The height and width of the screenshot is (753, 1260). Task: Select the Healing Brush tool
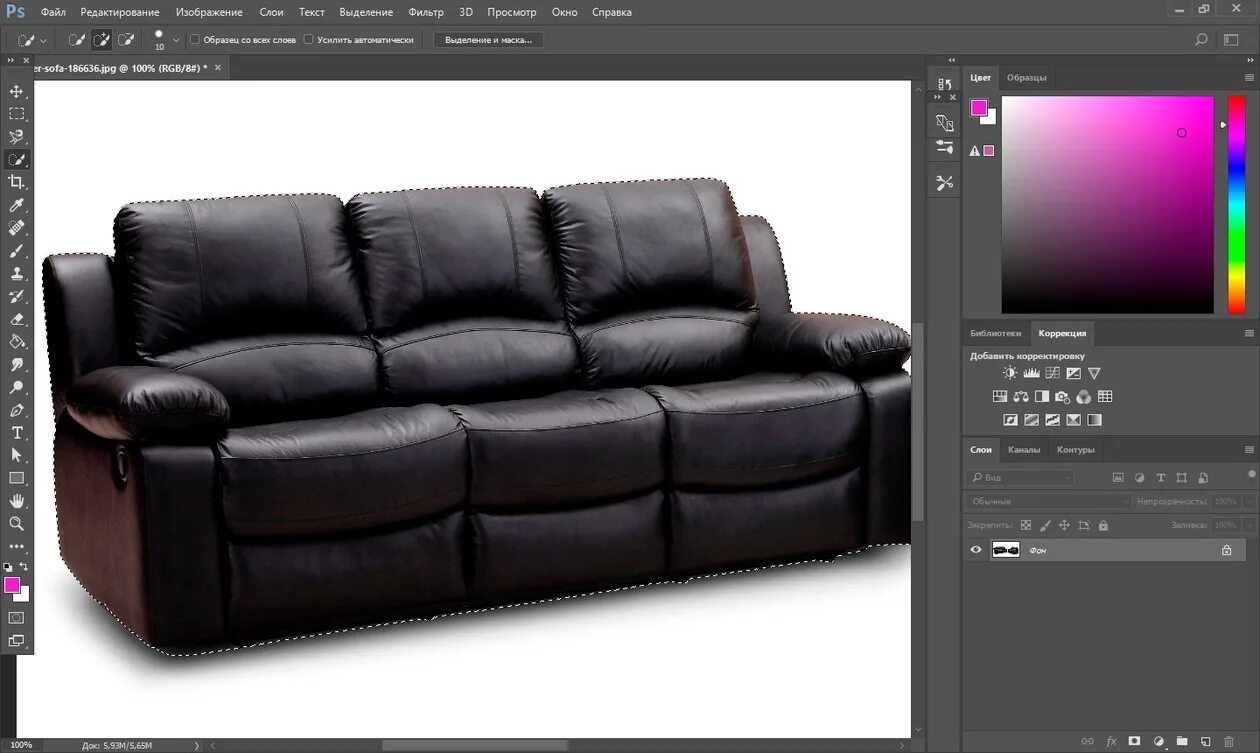point(16,228)
